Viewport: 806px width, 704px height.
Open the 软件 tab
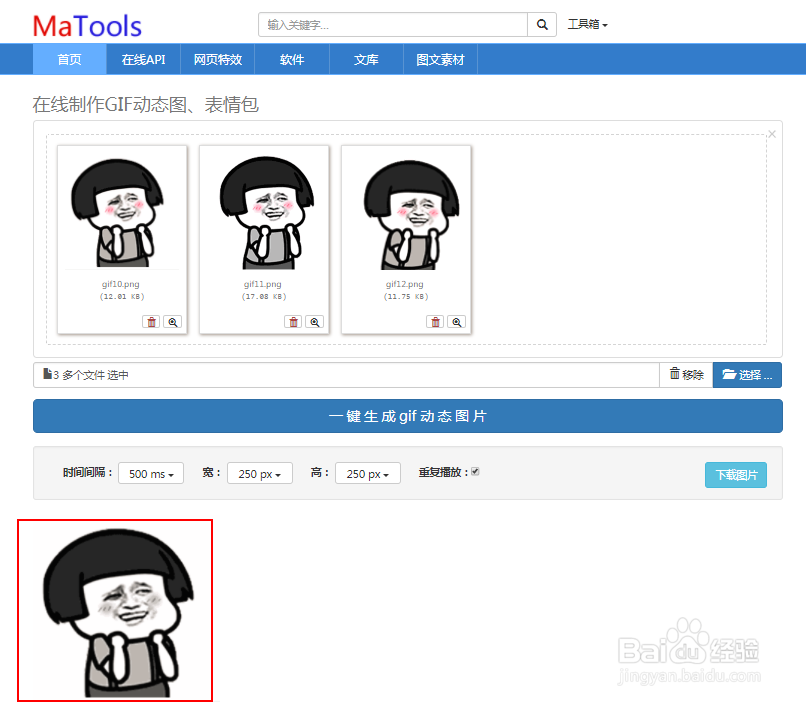(292, 60)
